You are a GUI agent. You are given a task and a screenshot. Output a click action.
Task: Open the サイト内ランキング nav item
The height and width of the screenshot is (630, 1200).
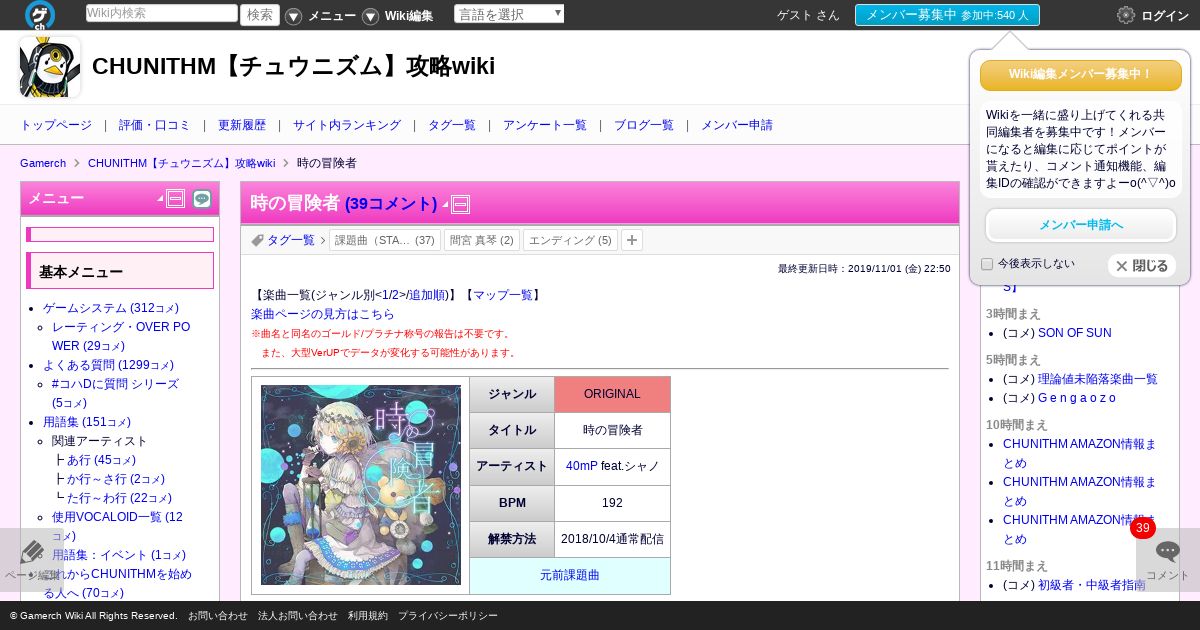[347, 125]
